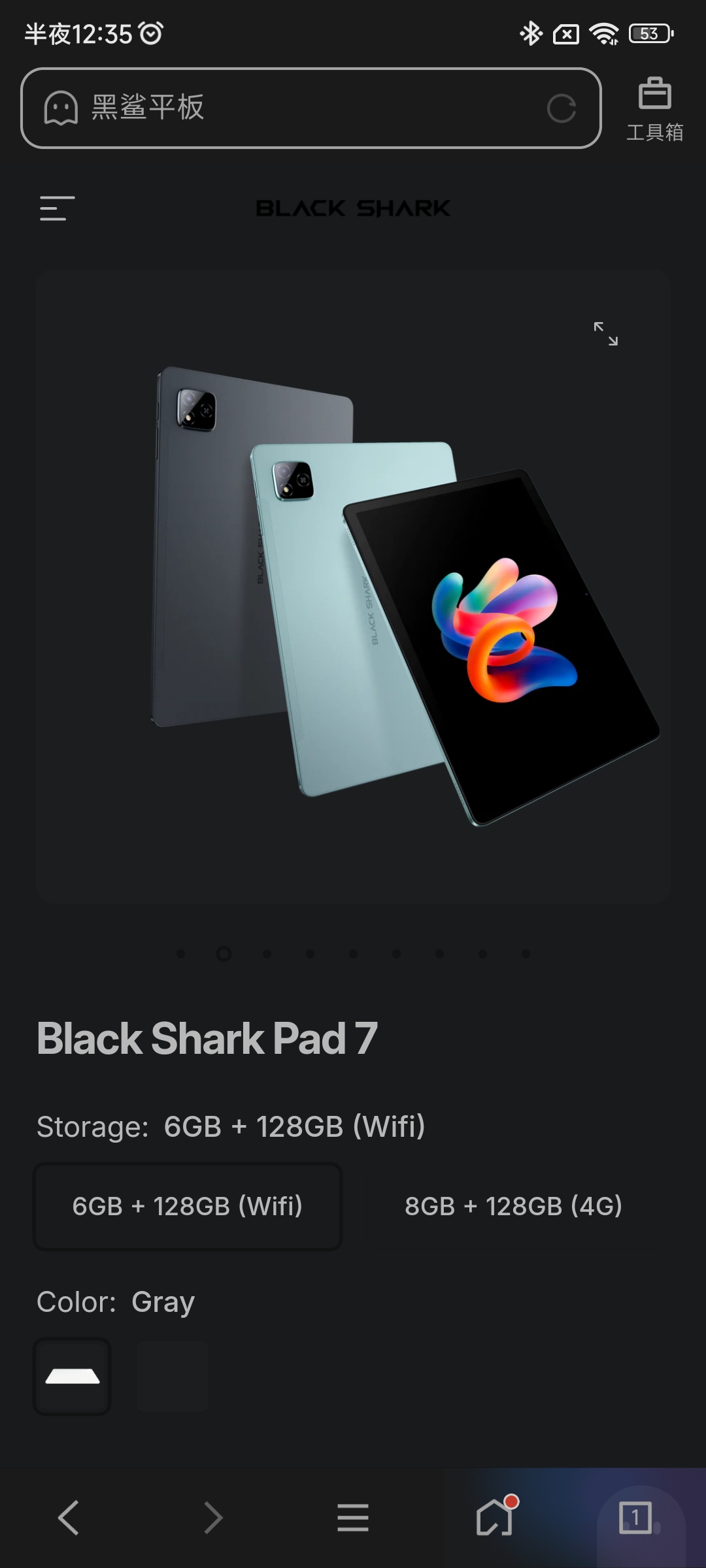
Task: Open the 工具箱 toolbox
Action: tap(654, 109)
